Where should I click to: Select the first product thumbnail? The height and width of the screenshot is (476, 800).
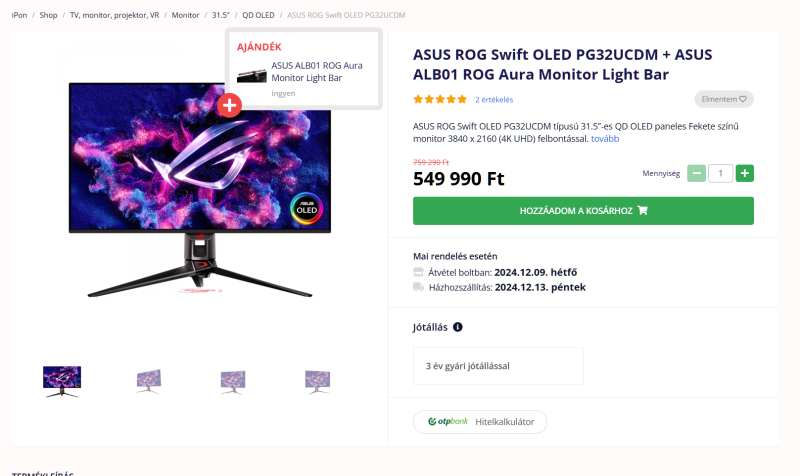point(62,380)
